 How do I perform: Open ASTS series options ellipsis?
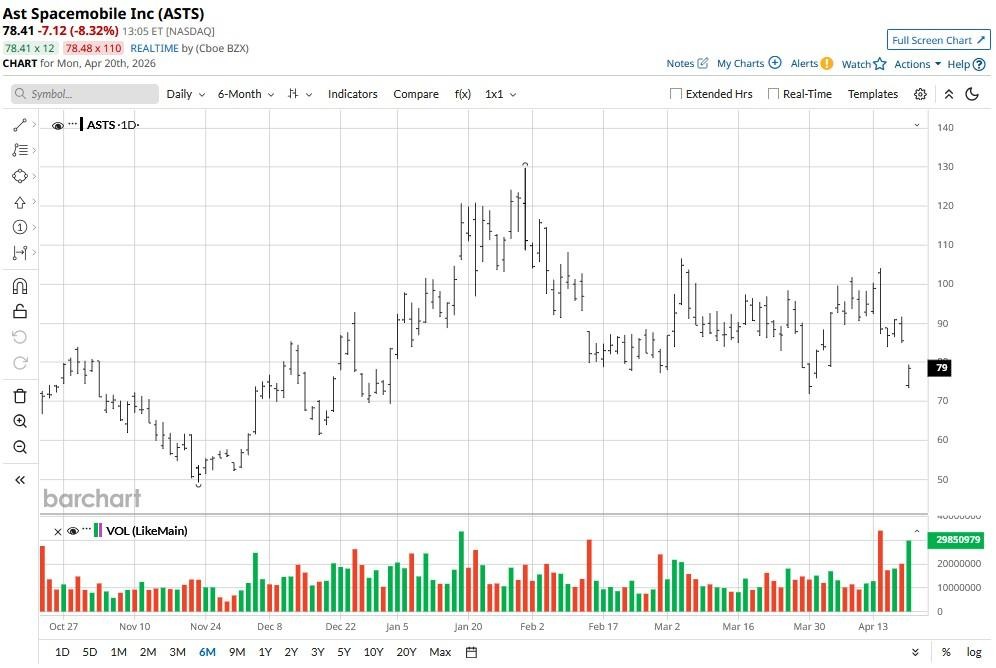pos(72,124)
